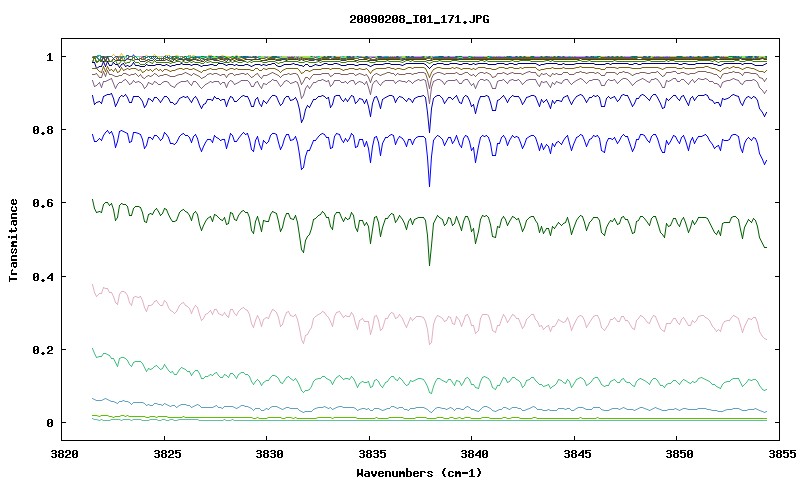Click the y-axis tick label 0.8

pos(42,130)
